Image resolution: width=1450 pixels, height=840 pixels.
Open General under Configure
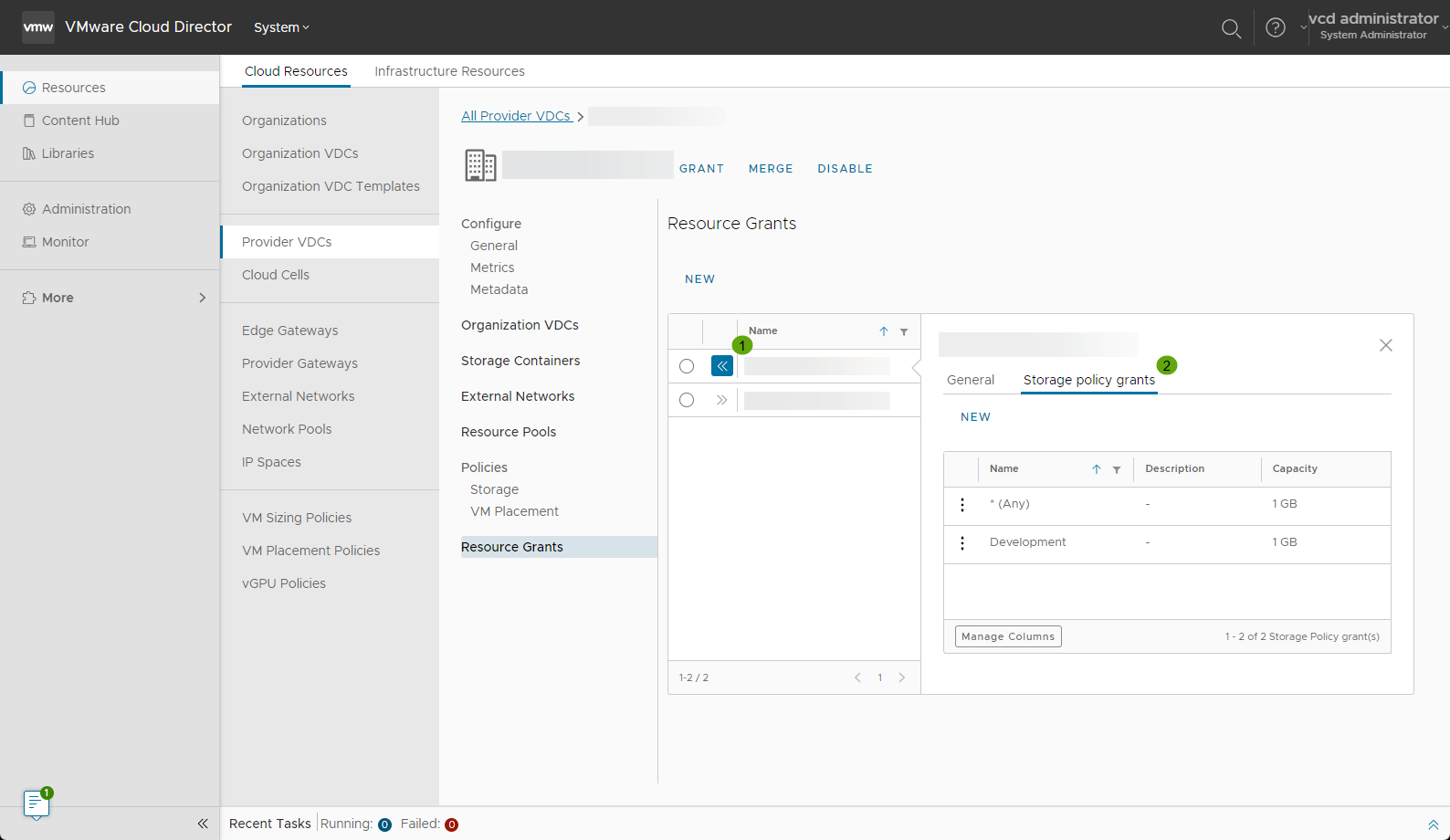(x=494, y=246)
